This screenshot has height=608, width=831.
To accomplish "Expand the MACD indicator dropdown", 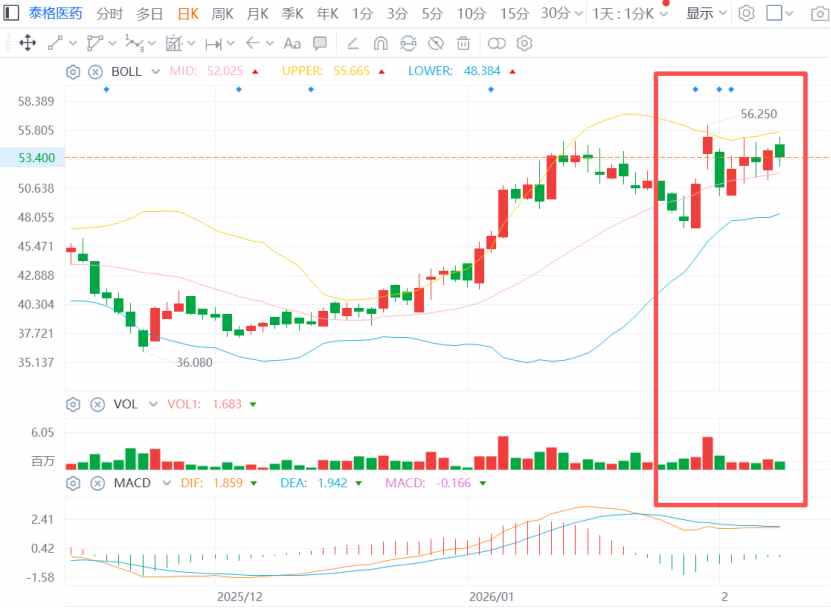I will click(166, 483).
